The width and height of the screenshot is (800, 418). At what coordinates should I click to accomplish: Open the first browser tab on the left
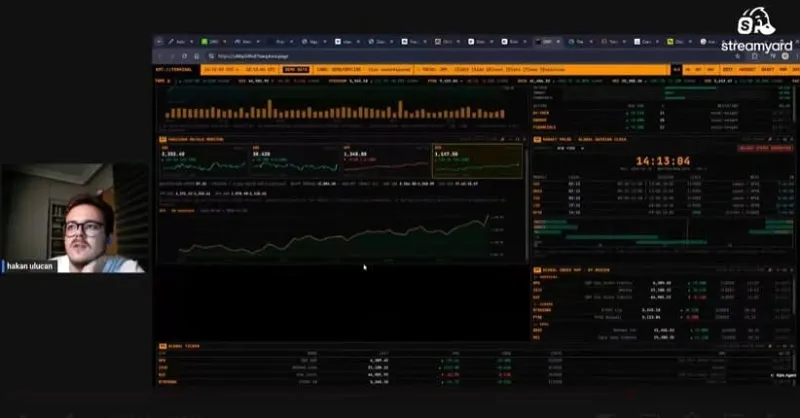pos(180,41)
